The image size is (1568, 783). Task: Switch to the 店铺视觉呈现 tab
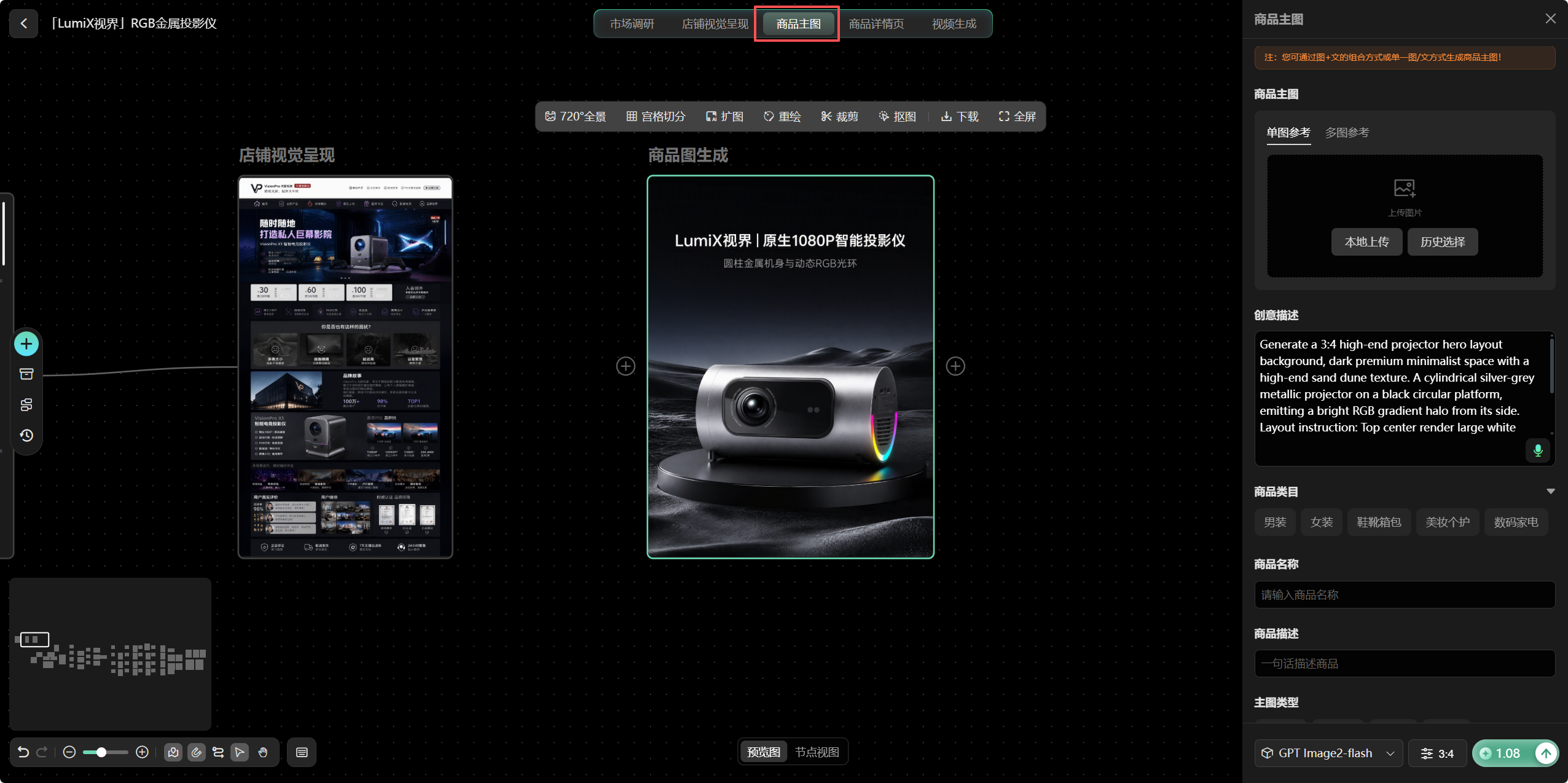pos(715,24)
